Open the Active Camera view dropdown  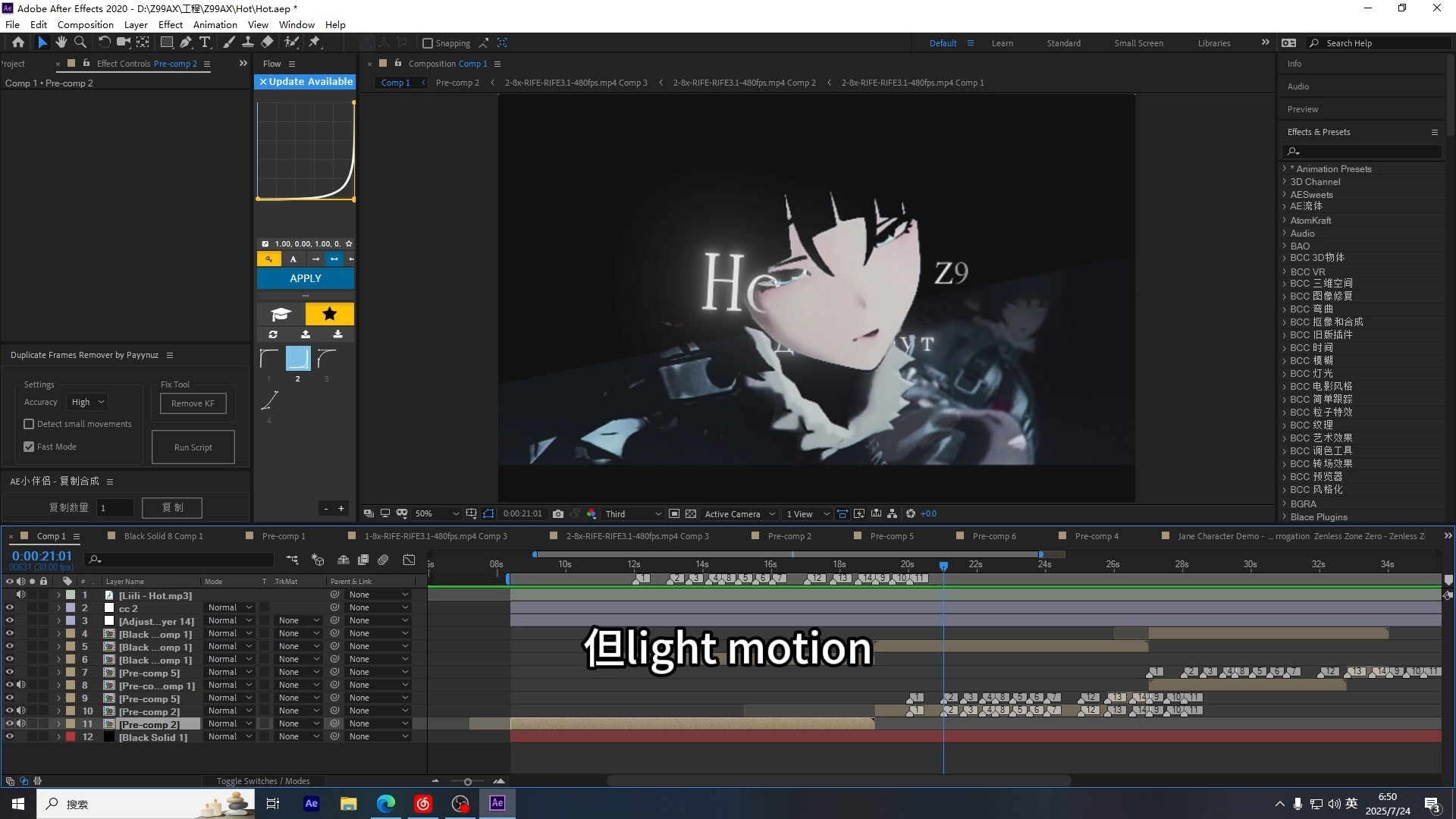click(x=739, y=514)
